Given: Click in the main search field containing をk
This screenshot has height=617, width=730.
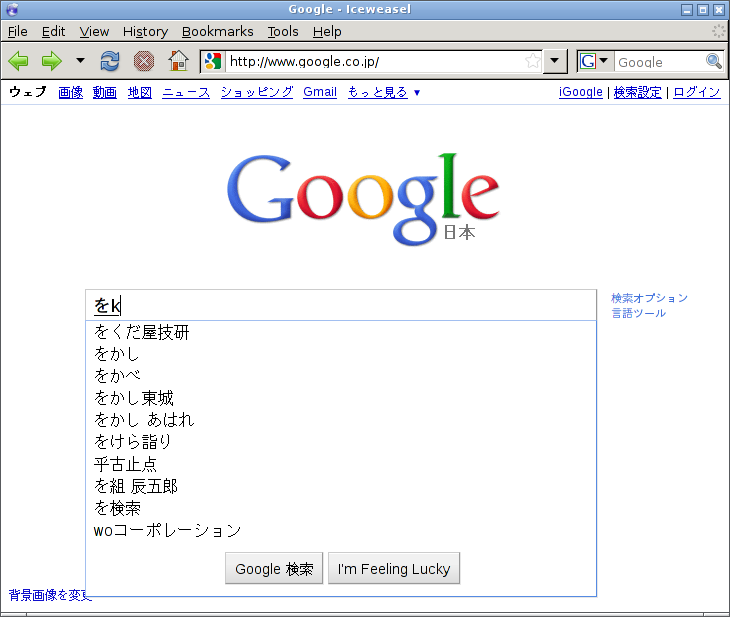Looking at the screenshot, I should (x=341, y=305).
